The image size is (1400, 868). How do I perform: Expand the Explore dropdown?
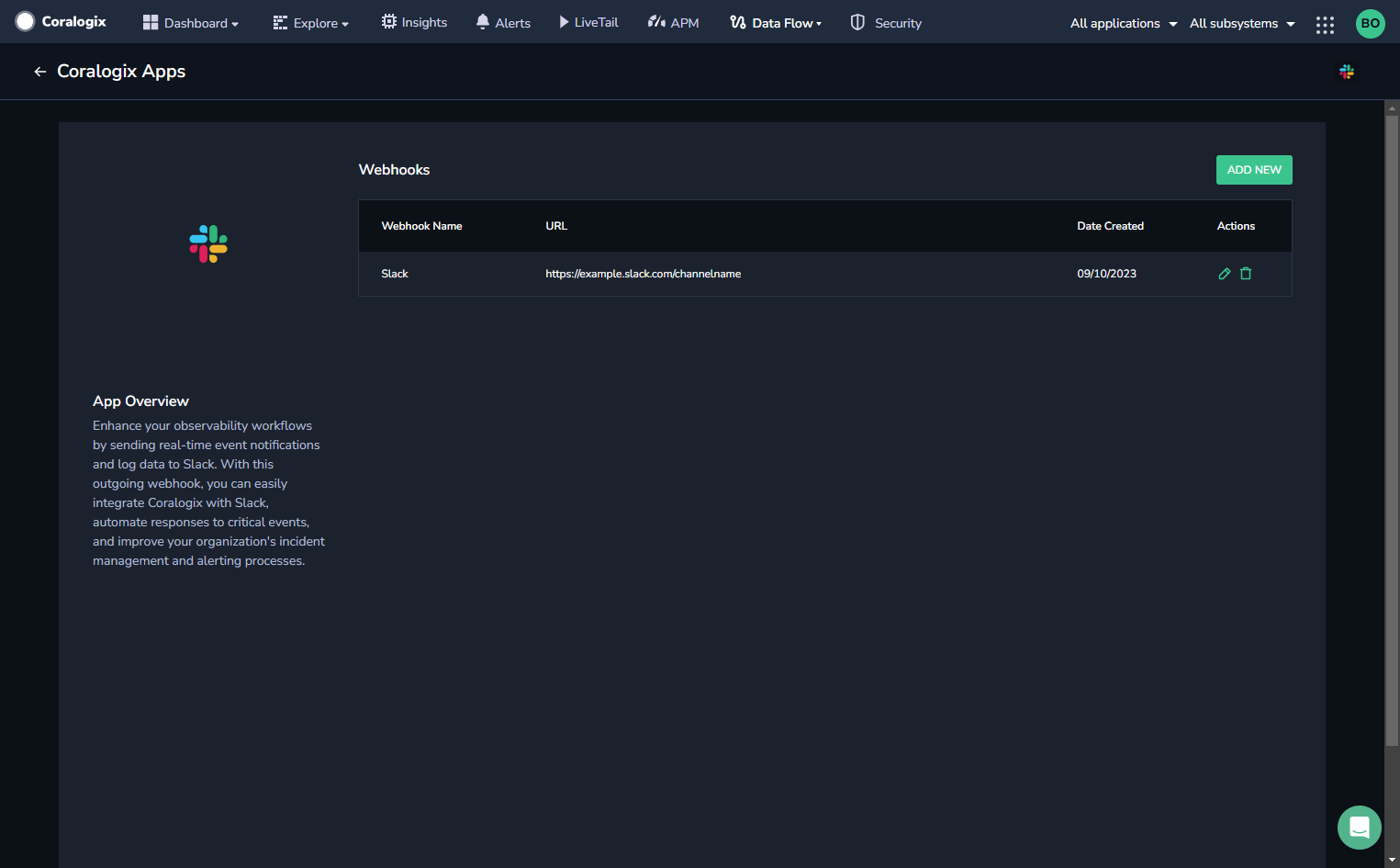coord(310,23)
